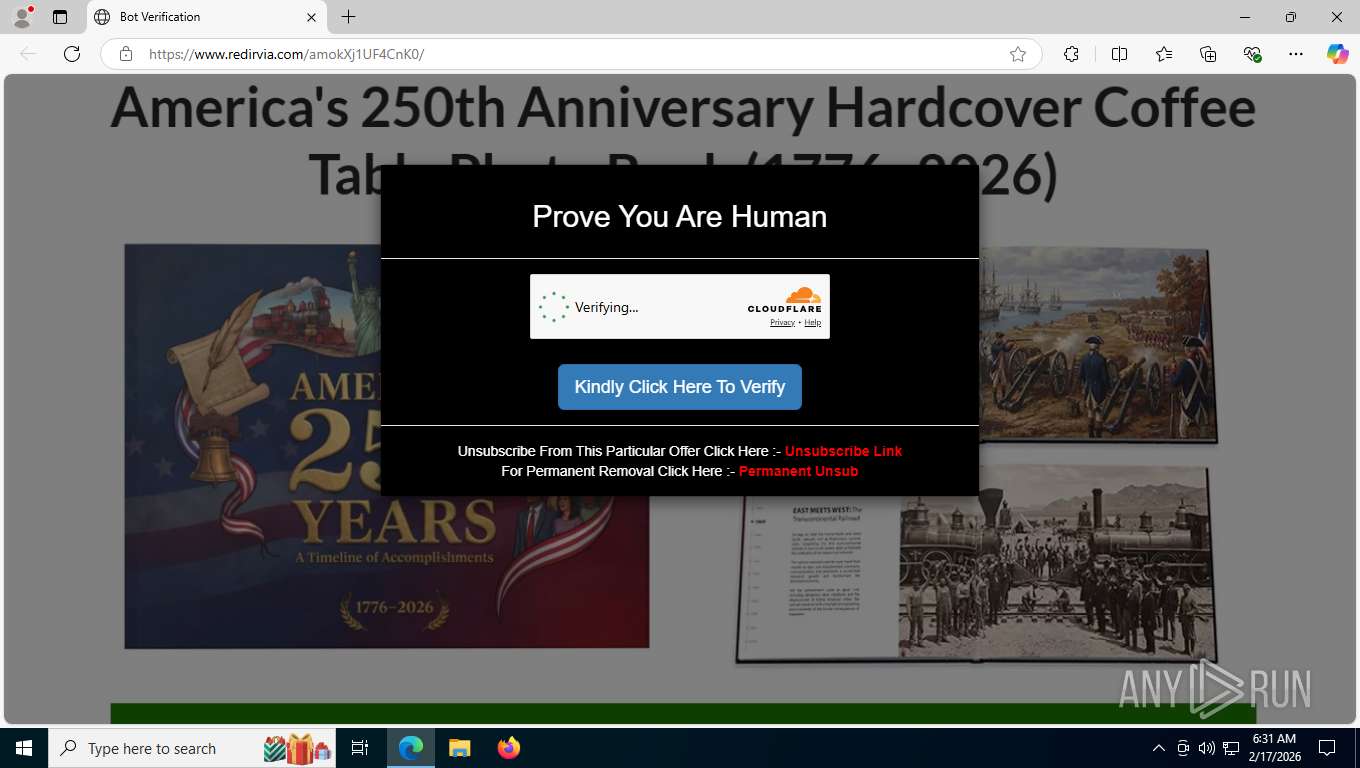Add page to favorites star icon
1360x768 pixels.
point(1018,54)
